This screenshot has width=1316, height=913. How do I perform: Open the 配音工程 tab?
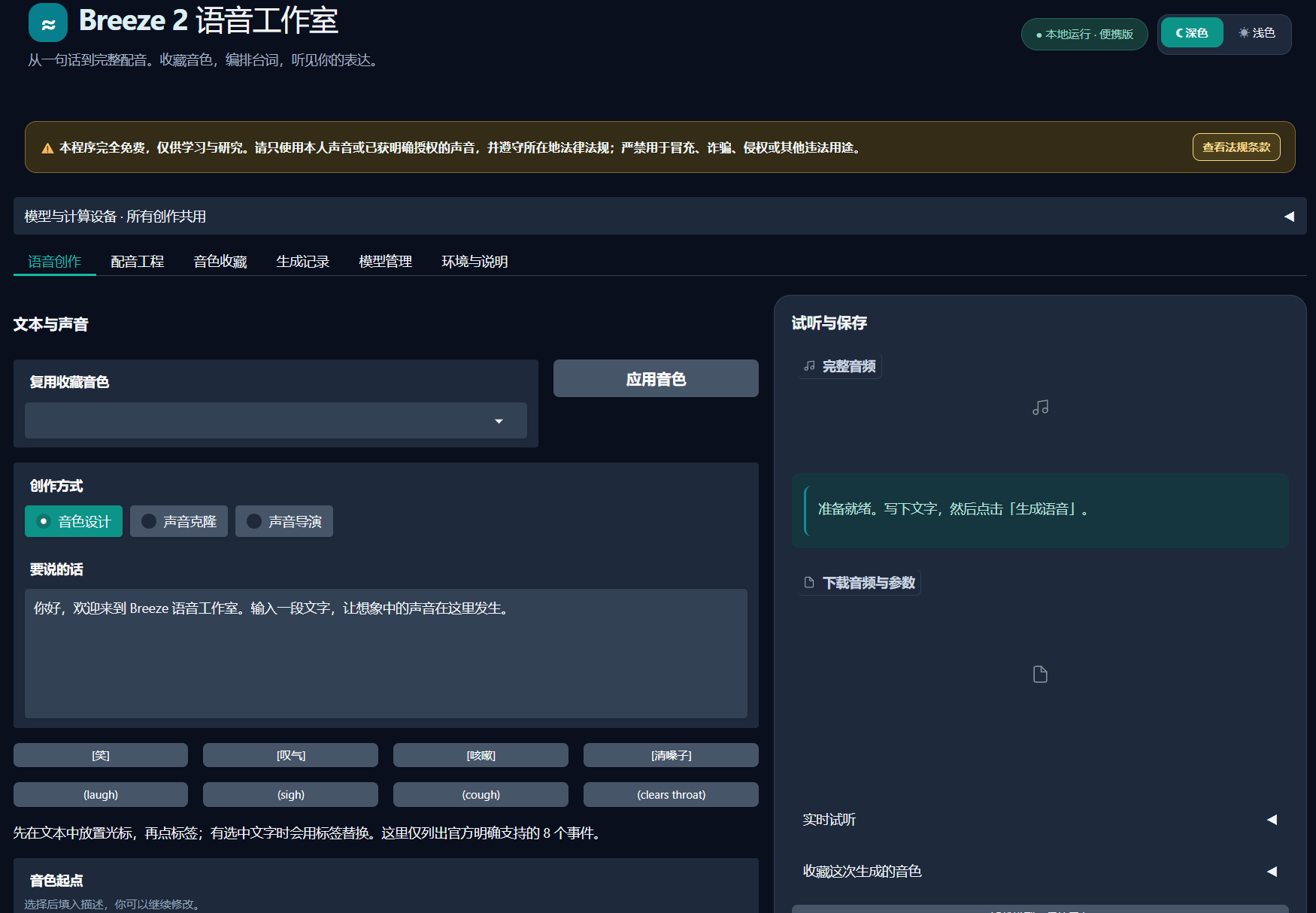pyautogui.click(x=138, y=262)
